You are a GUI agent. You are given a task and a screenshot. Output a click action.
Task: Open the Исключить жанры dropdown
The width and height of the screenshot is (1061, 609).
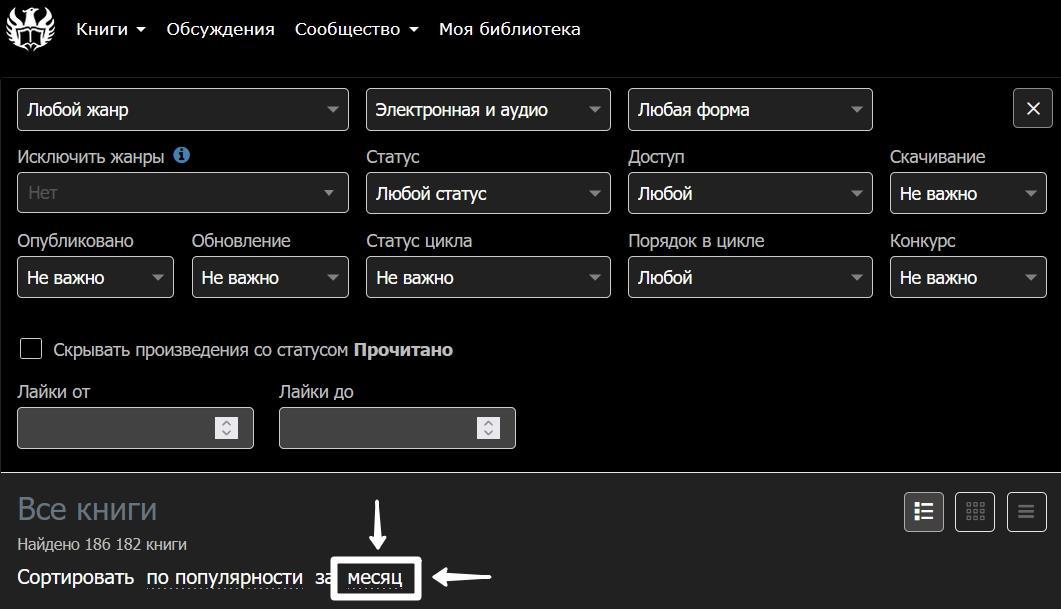(x=183, y=193)
